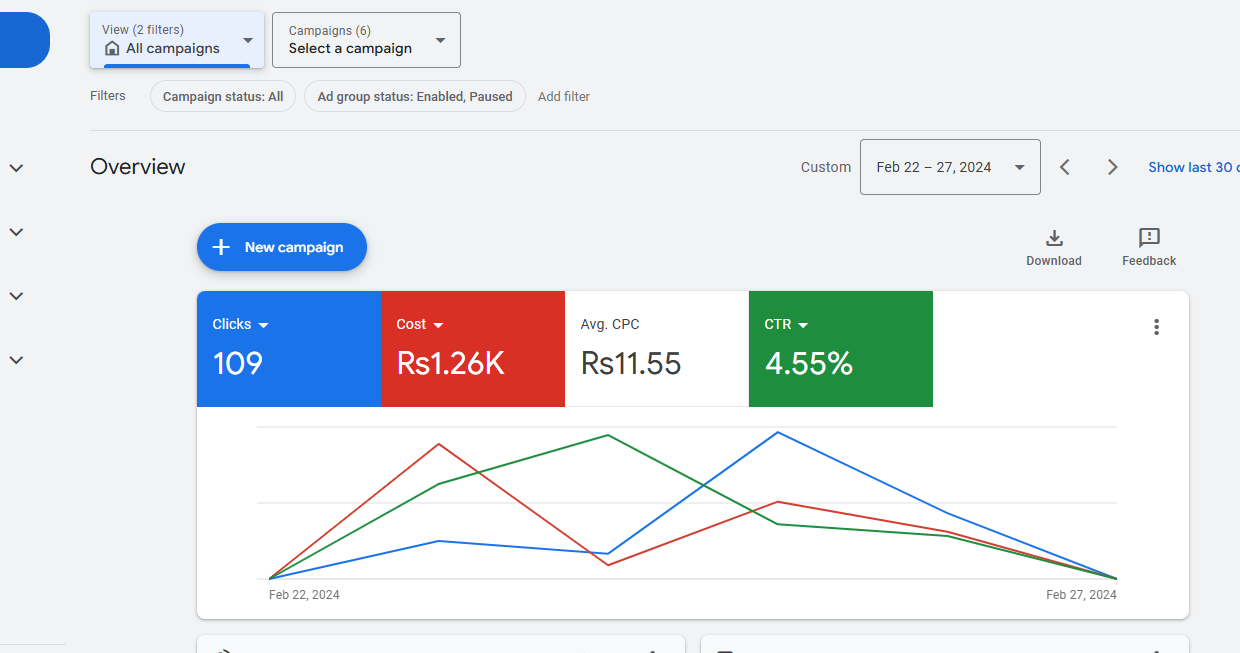1240x653 pixels.
Task: Click the Show last 30 days link
Action: (1192, 167)
